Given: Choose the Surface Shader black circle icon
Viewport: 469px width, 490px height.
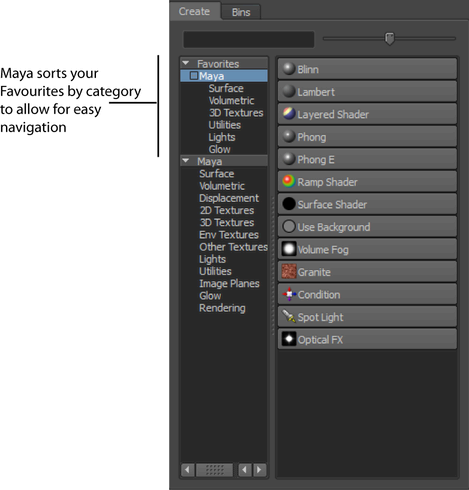Looking at the screenshot, I should pyautogui.click(x=289, y=204).
